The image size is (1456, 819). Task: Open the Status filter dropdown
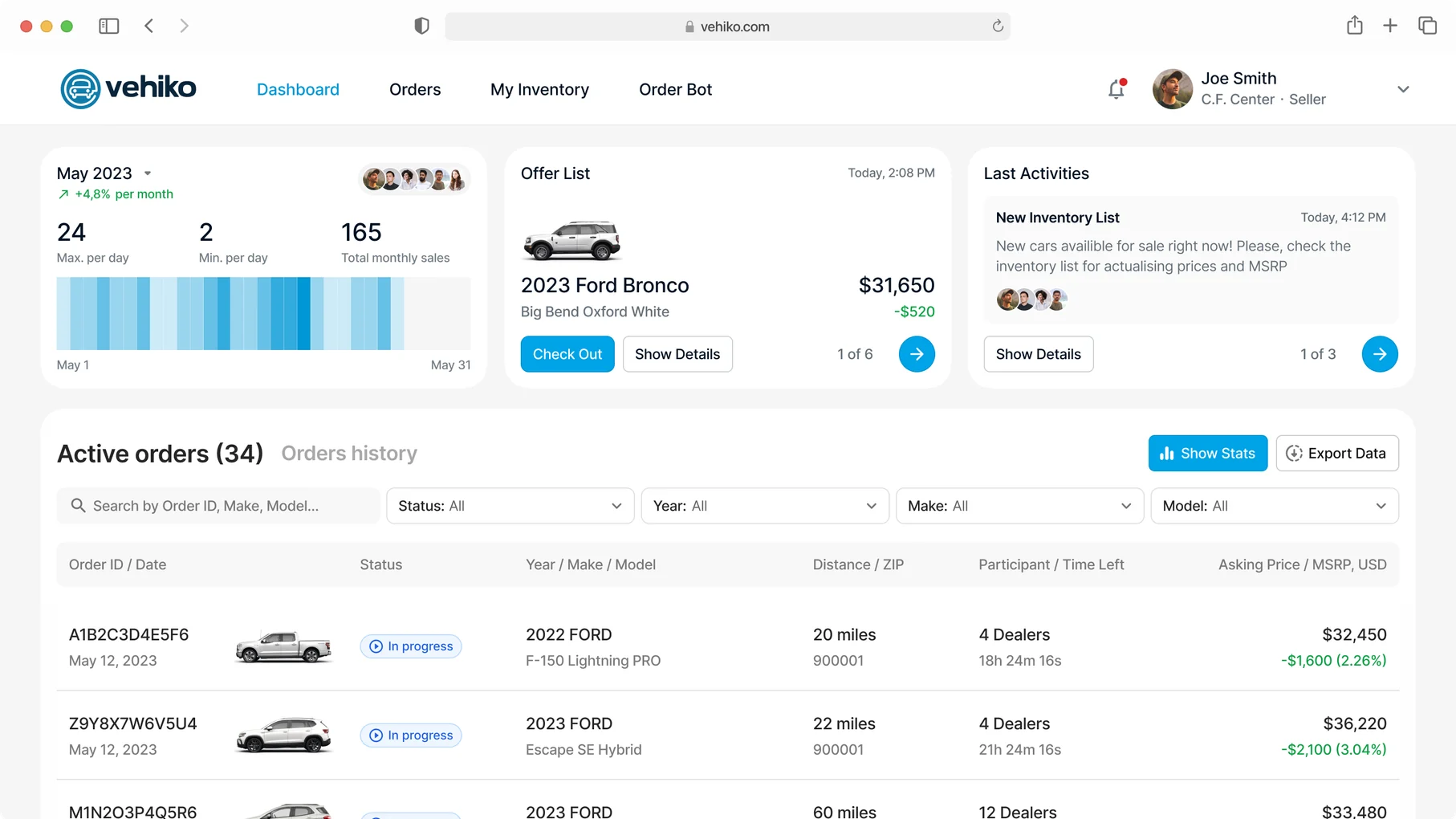click(x=510, y=506)
